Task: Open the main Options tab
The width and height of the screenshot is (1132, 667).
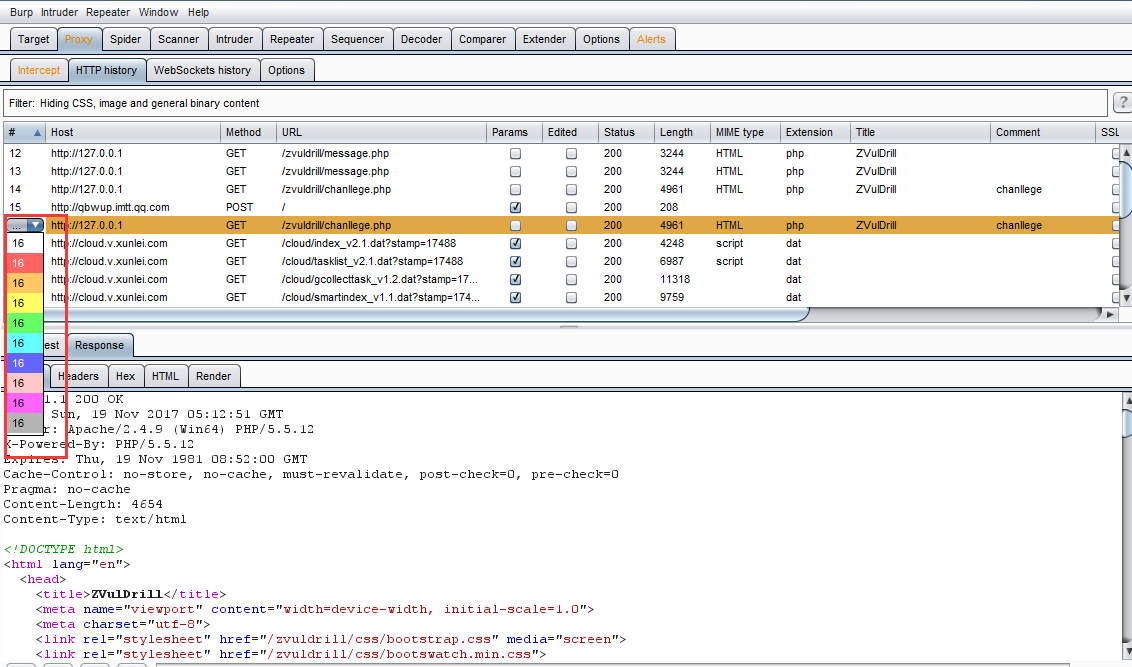Action: pyautogui.click(x=601, y=39)
